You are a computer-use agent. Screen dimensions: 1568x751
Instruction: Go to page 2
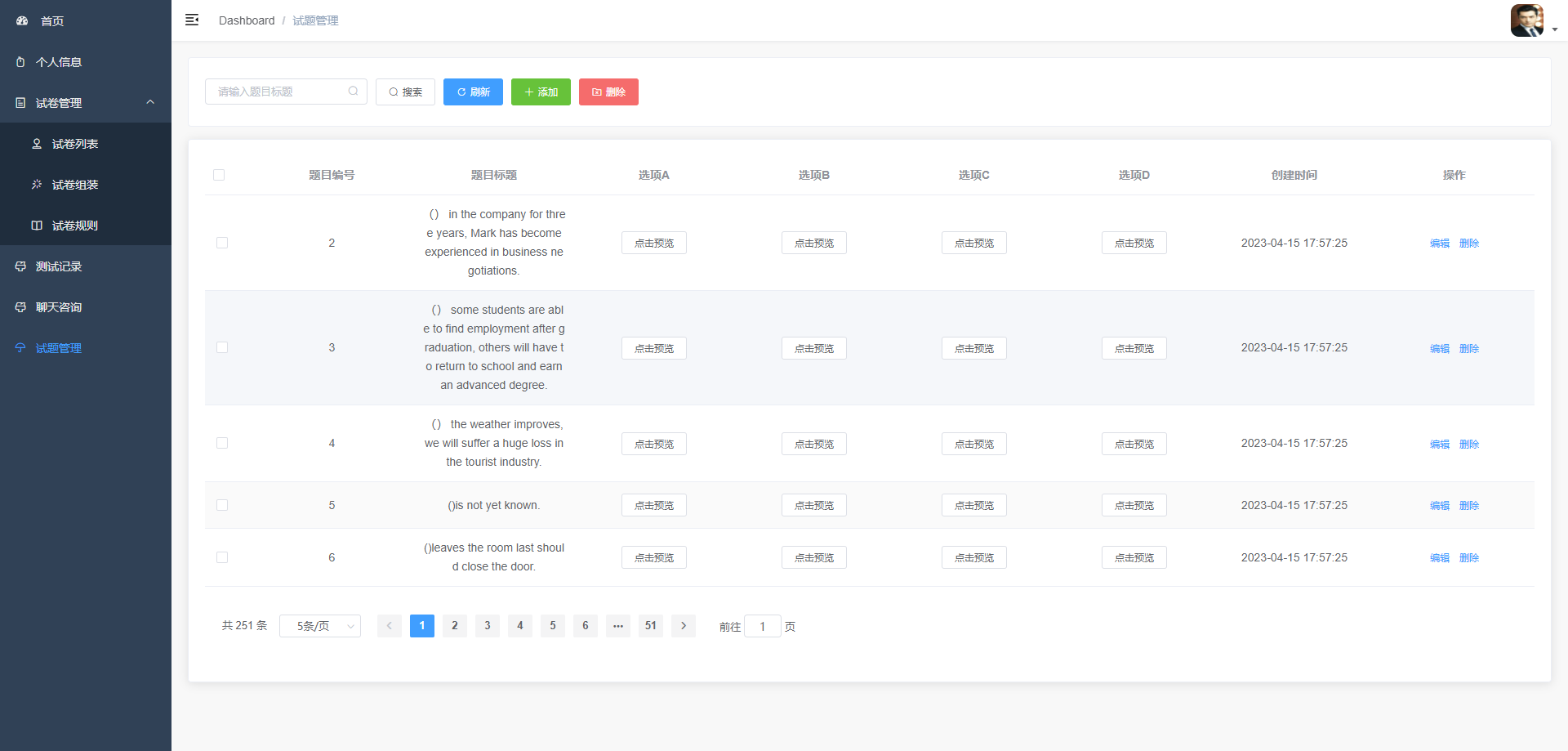click(x=455, y=626)
